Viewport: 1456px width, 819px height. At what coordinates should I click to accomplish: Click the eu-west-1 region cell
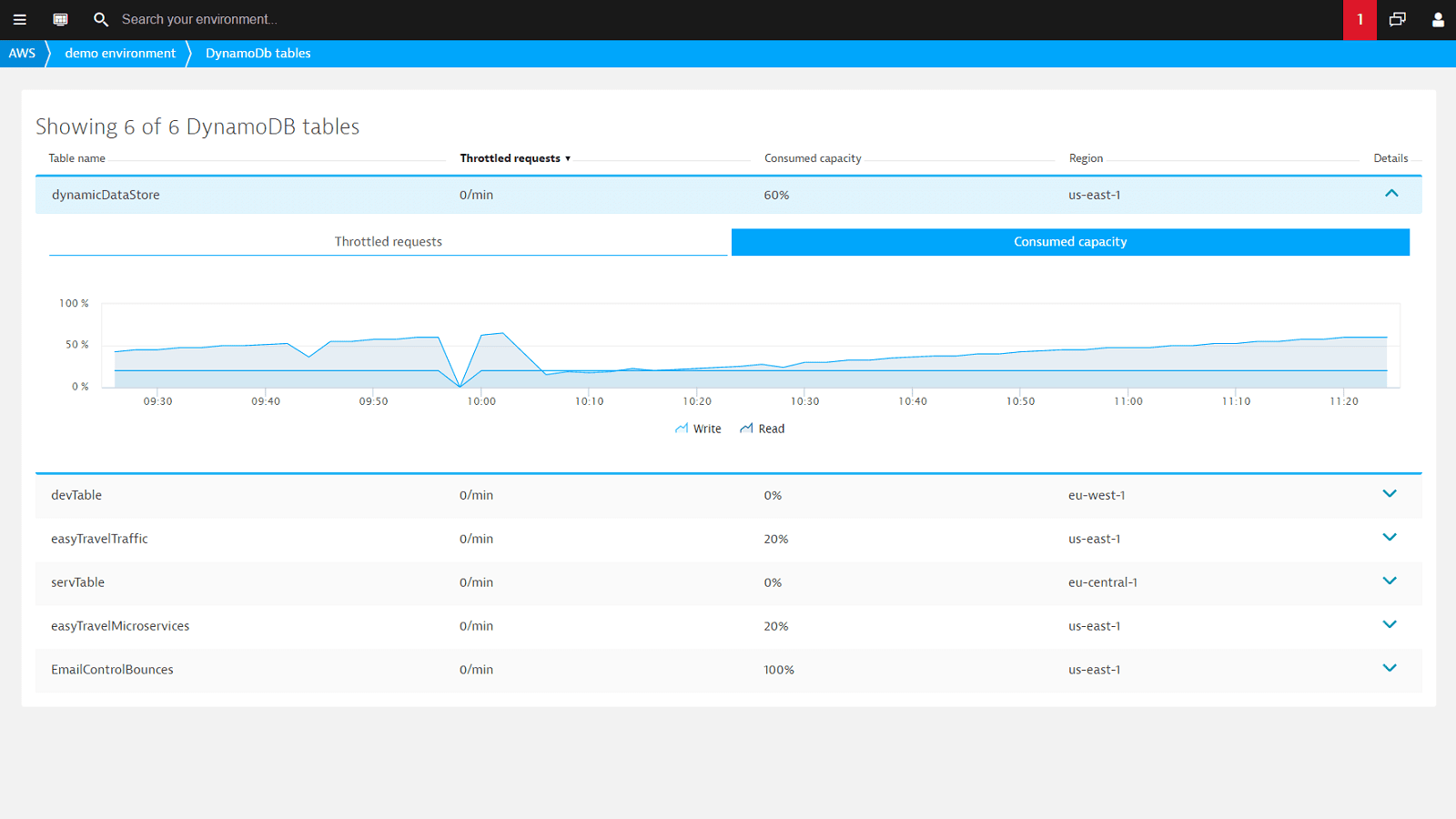click(1097, 495)
